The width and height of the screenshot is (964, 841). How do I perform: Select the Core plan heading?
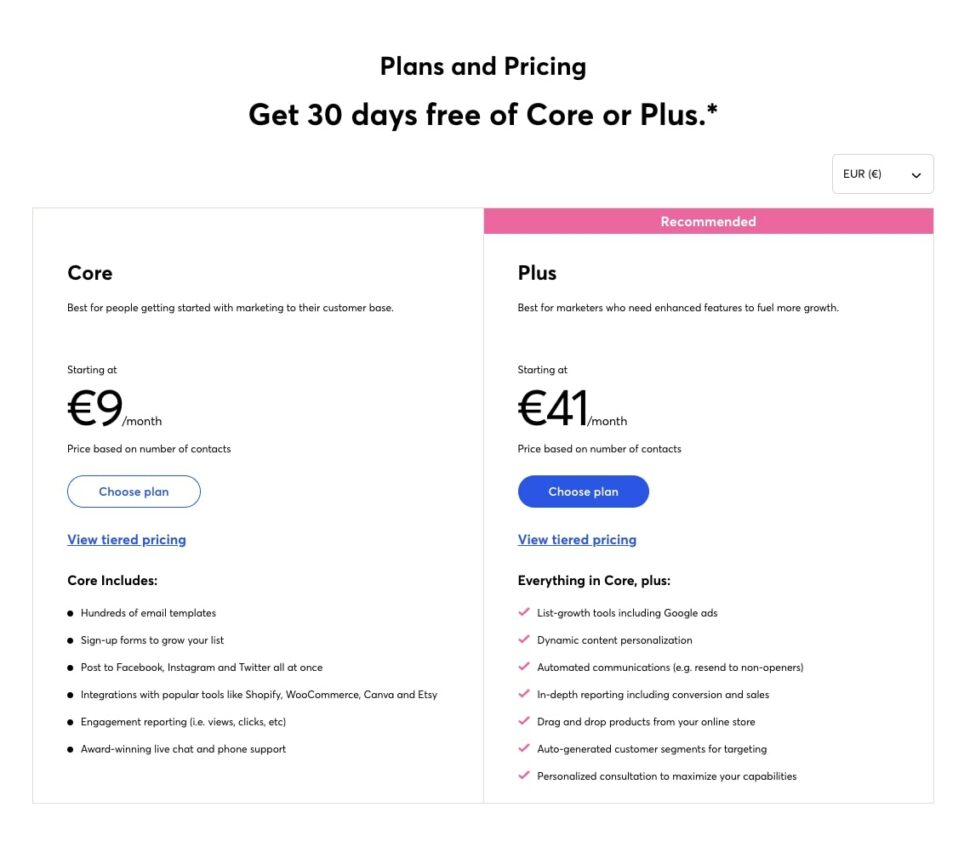pos(88,272)
